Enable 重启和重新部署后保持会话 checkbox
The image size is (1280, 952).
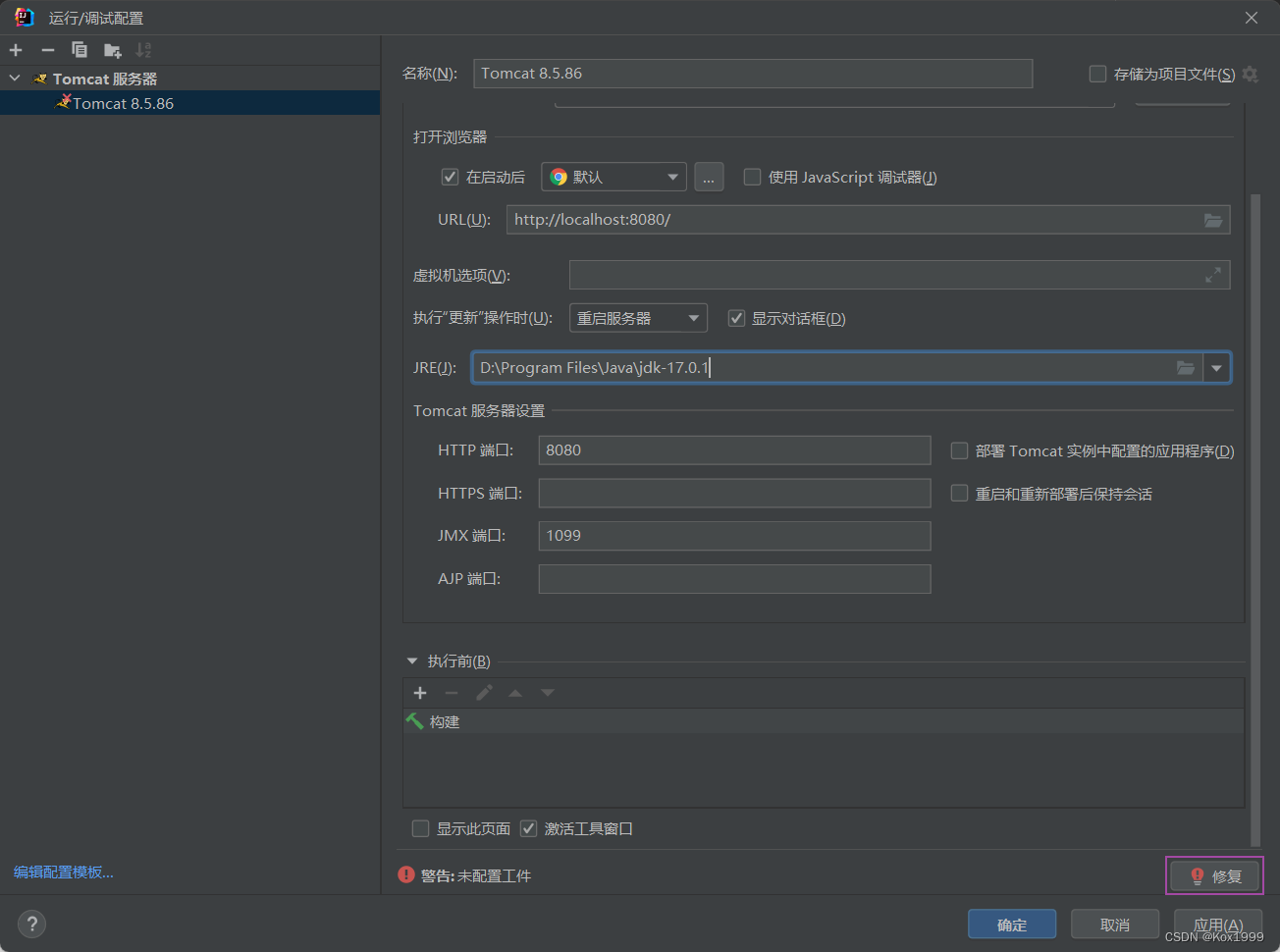coord(959,493)
